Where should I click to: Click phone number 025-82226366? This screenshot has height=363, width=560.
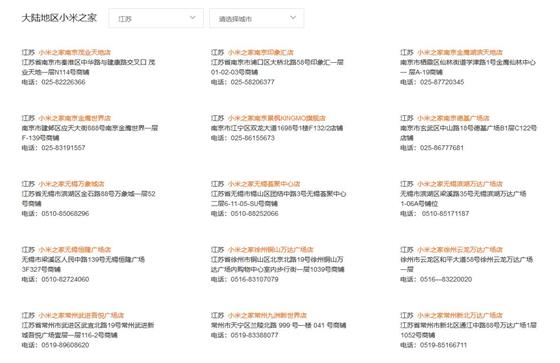pos(63,82)
